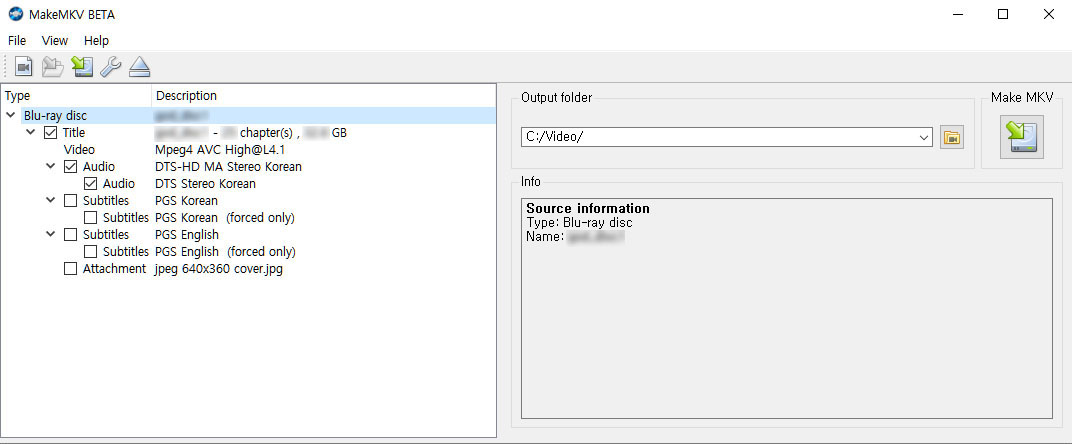Click the Description column header

click(323, 96)
